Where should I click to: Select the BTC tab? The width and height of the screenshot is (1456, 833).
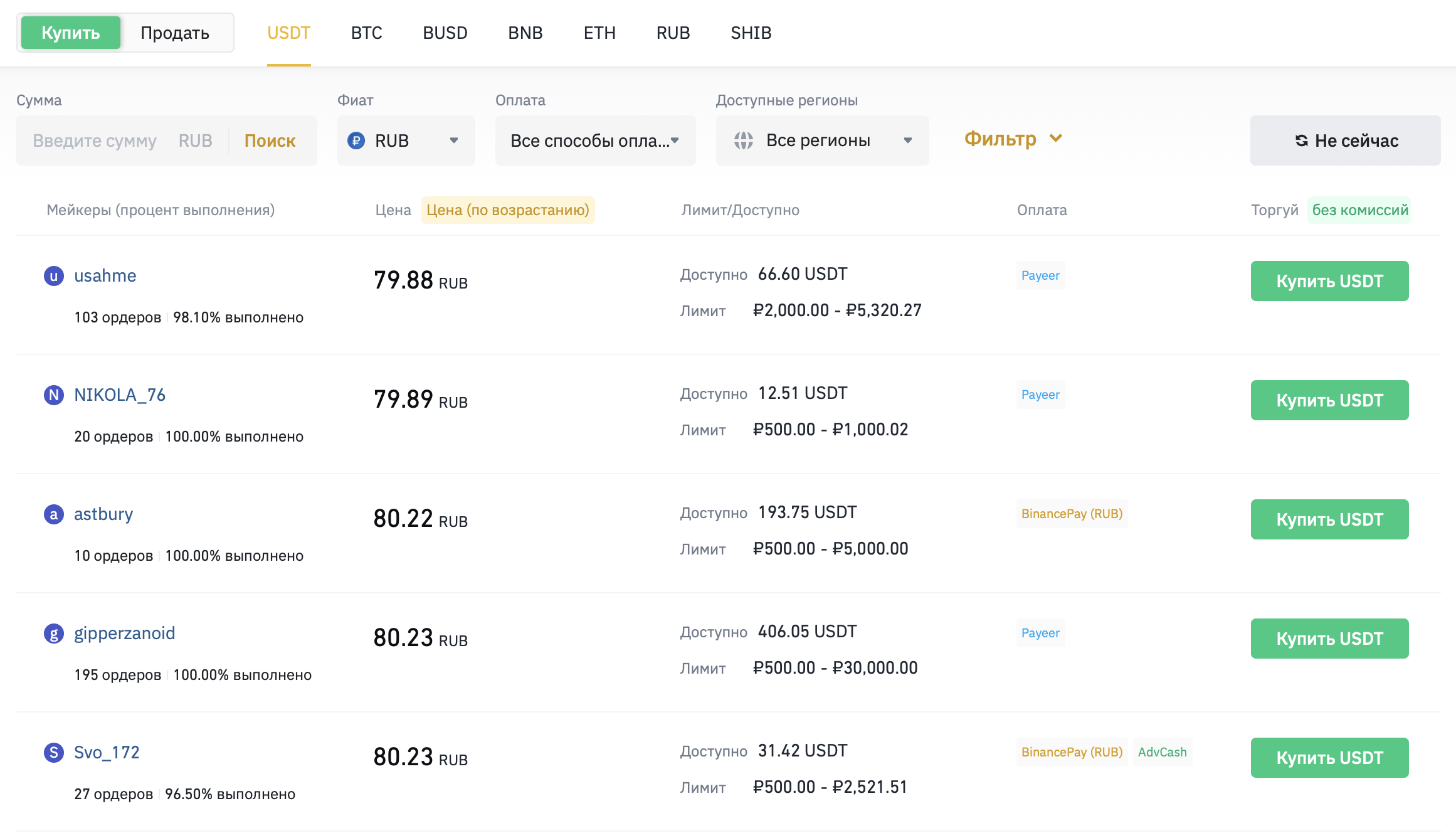click(367, 33)
